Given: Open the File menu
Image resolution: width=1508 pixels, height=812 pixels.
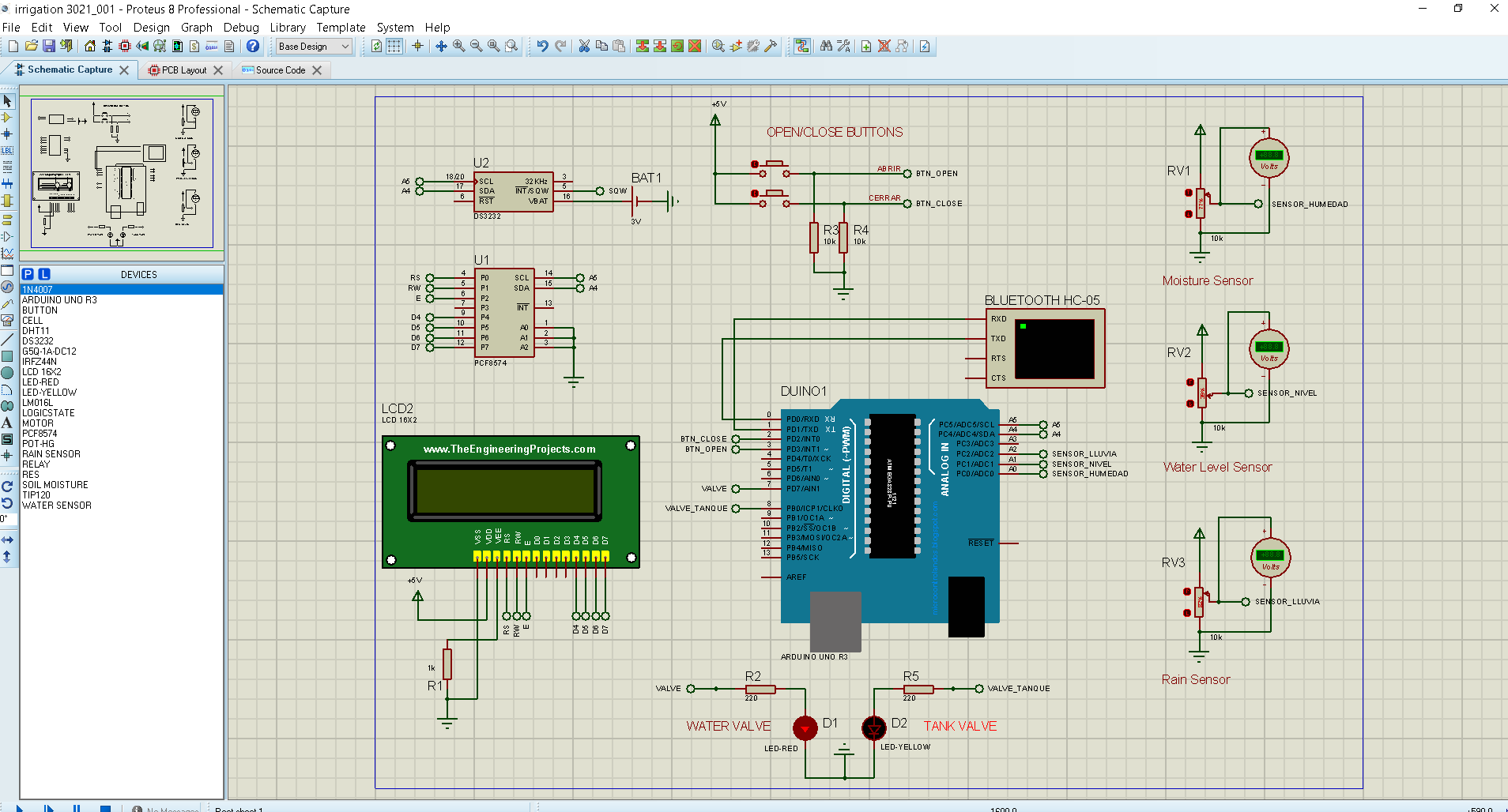Looking at the screenshot, I should [11, 28].
